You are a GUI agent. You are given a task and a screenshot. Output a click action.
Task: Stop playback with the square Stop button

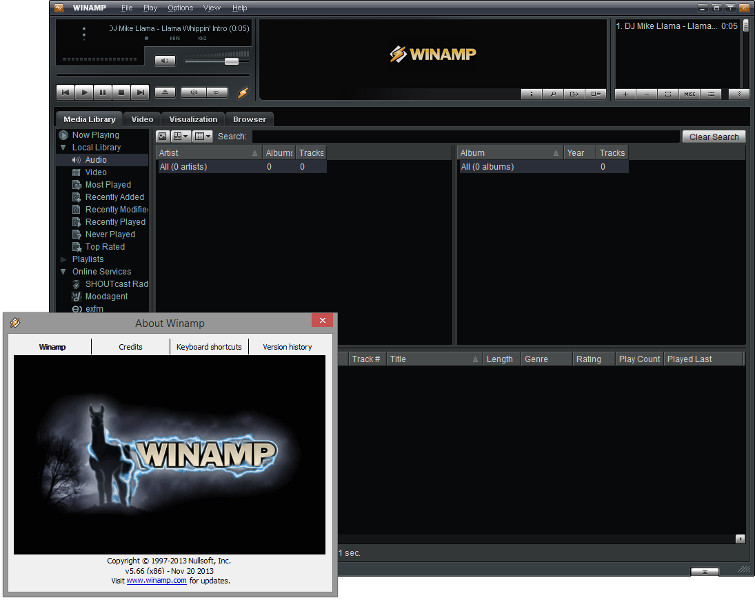(121, 92)
